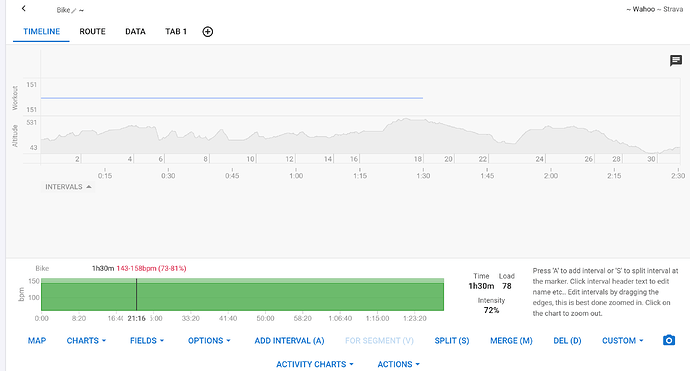Click the Intensity '72%' value
The height and width of the screenshot is (371, 690).
coord(491,310)
